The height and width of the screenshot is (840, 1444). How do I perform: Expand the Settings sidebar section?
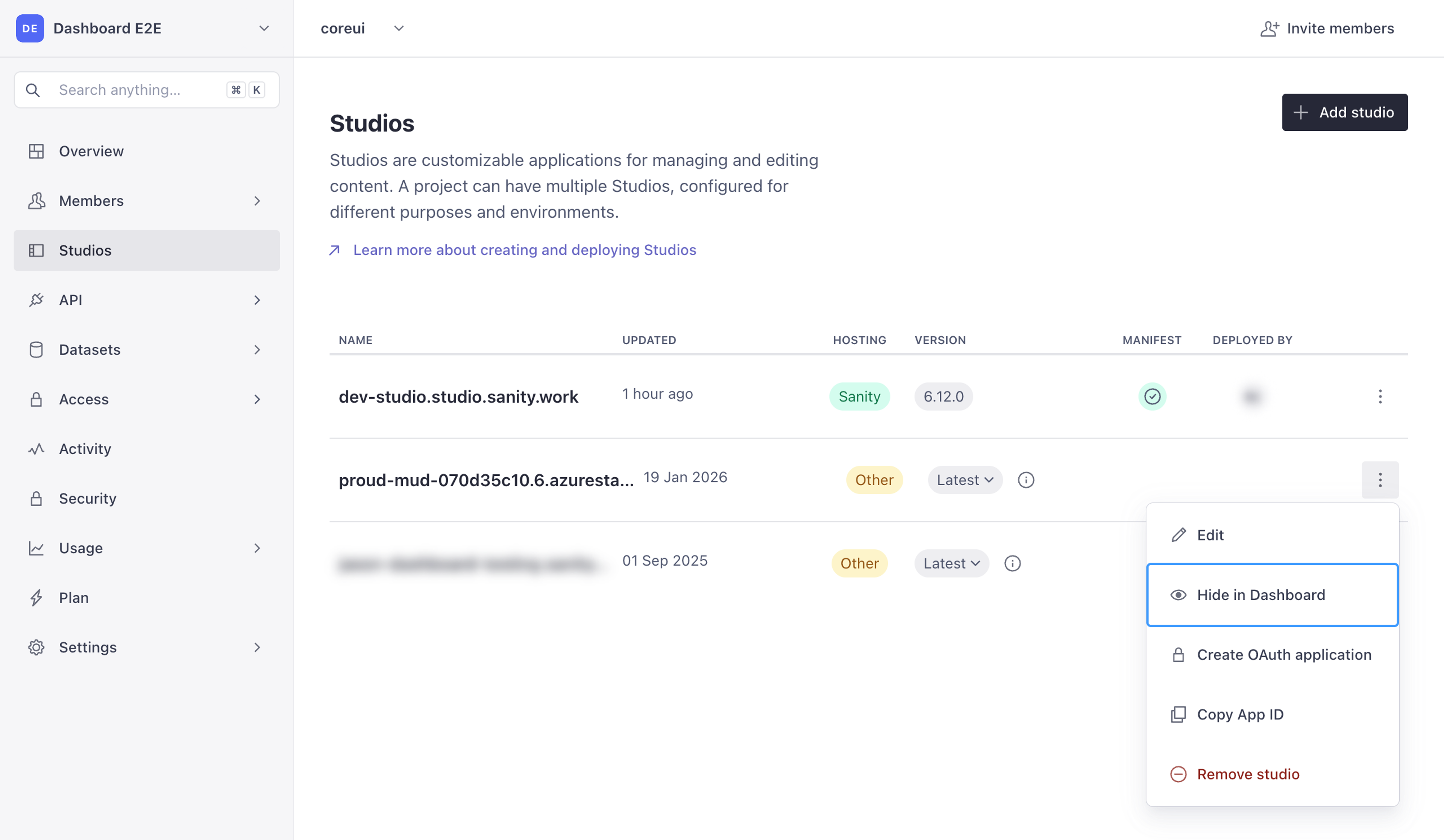(x=257, y=647)
